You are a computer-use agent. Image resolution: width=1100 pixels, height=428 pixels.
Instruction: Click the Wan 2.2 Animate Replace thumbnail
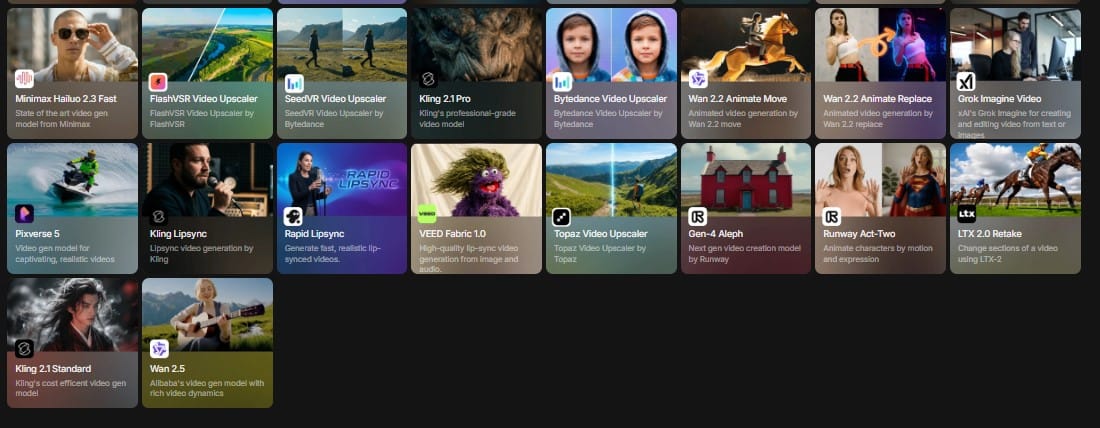tap(879, 45)
